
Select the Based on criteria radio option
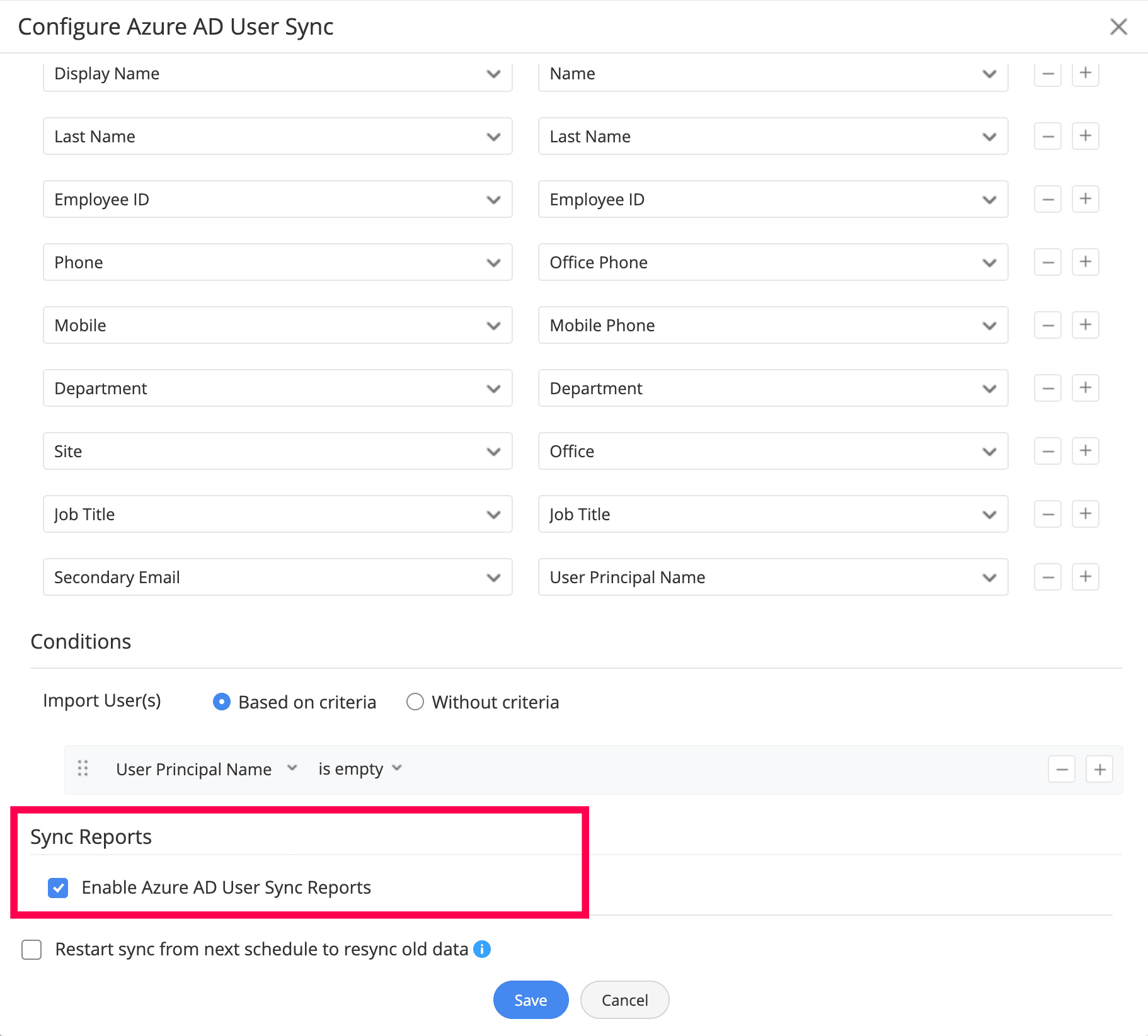[x=222, y=702]
